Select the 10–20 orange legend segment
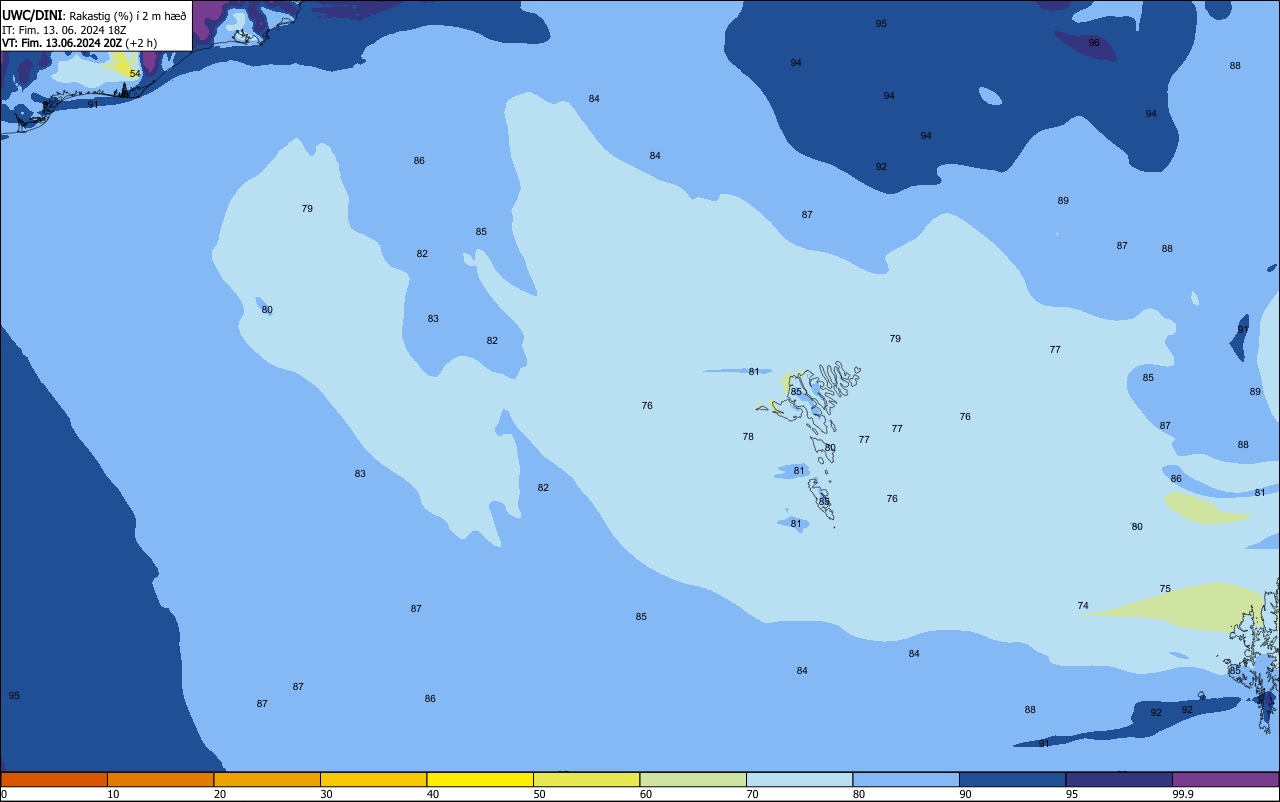 pos(160,779)
